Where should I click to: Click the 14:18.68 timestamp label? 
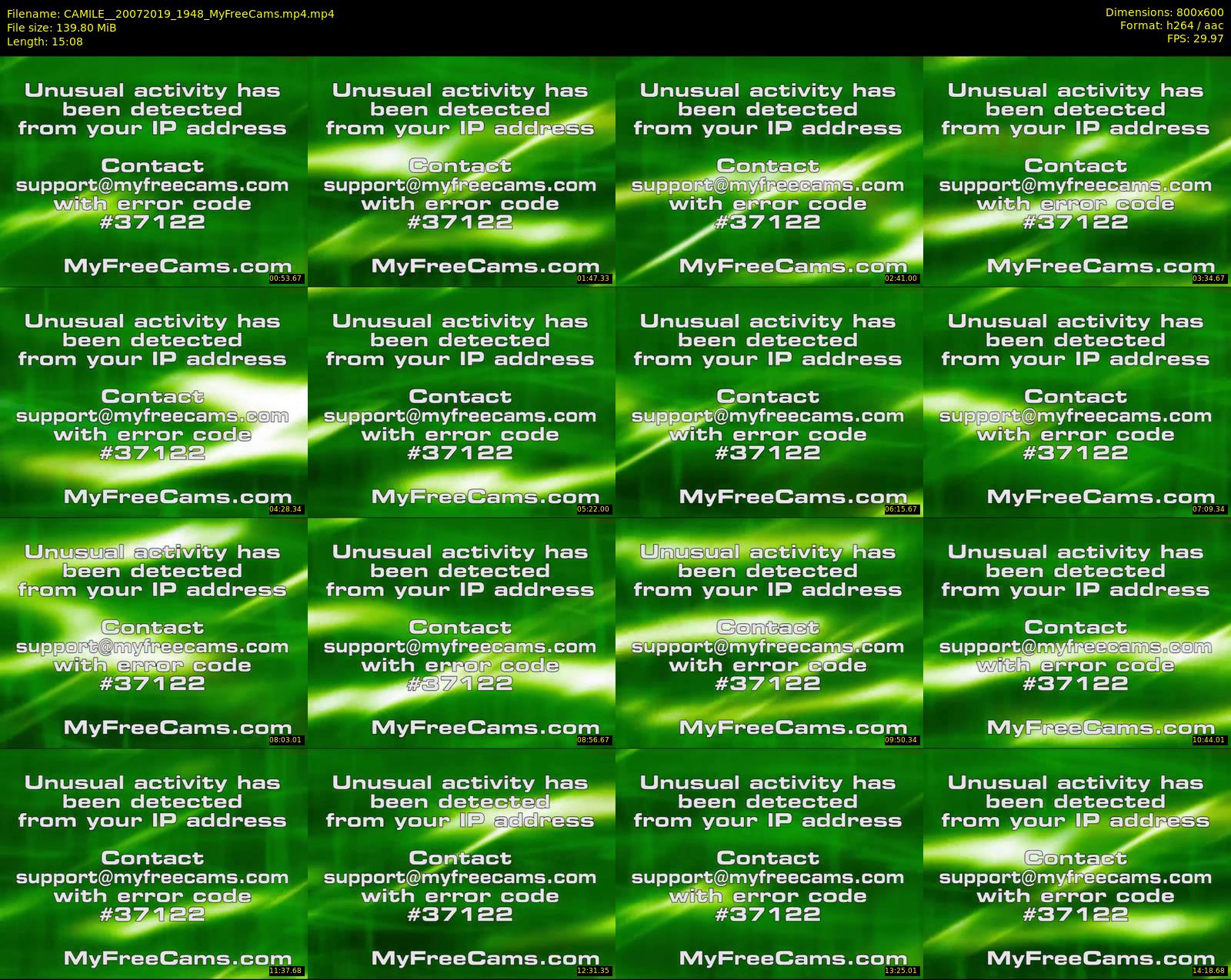pos(1209,971)
